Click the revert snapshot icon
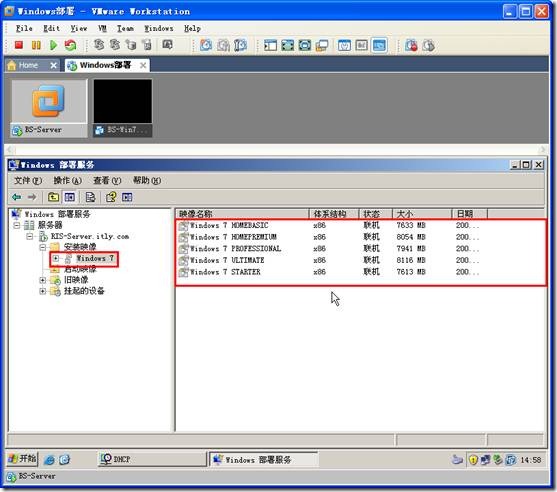This screenshot has height=492, width=557. [x=223, y=45]
